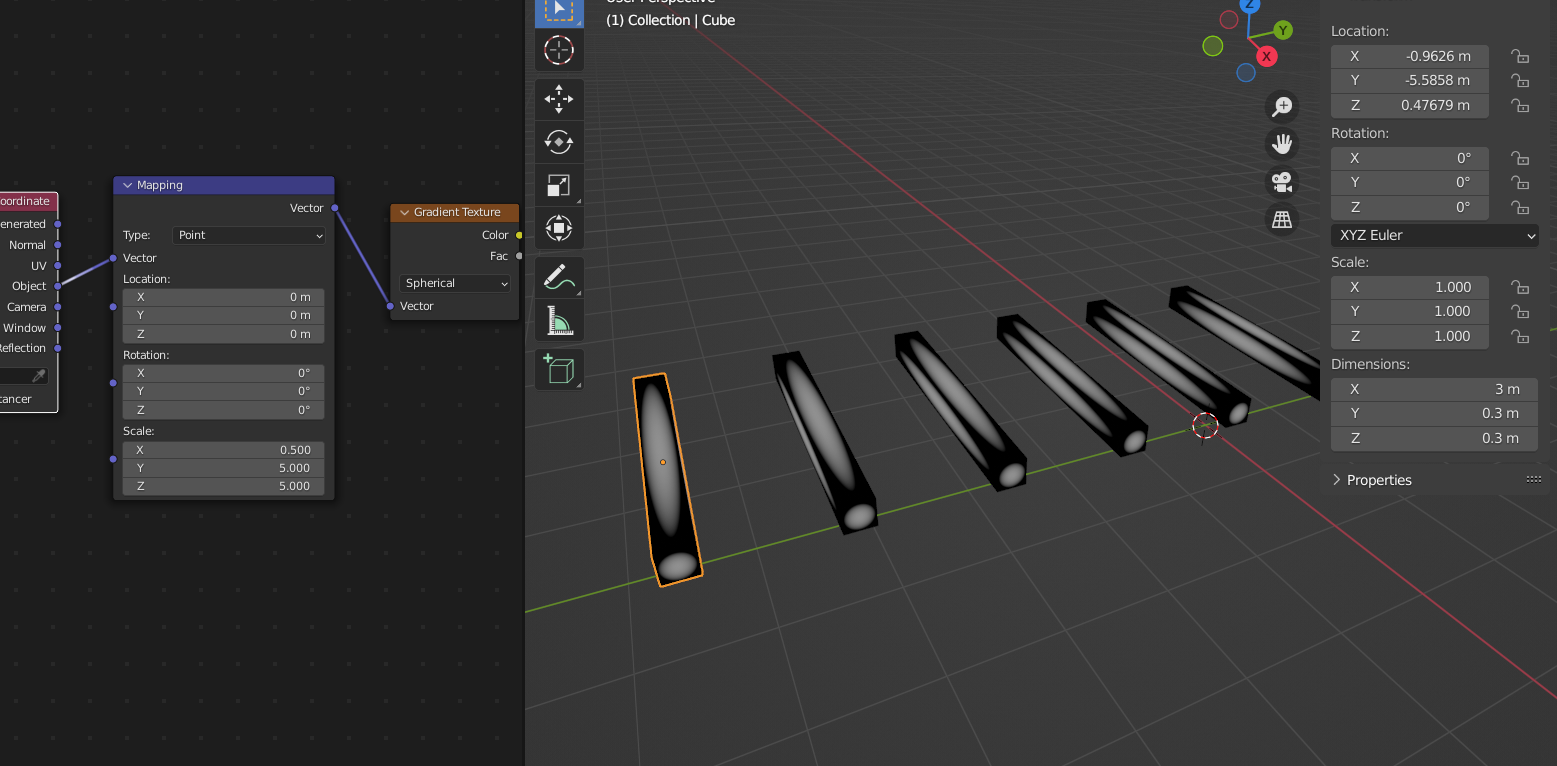Viewport: 1557px width, 766px height.
Task: Toggle orthographic view with the grid icon
Action: (1282, 219)
